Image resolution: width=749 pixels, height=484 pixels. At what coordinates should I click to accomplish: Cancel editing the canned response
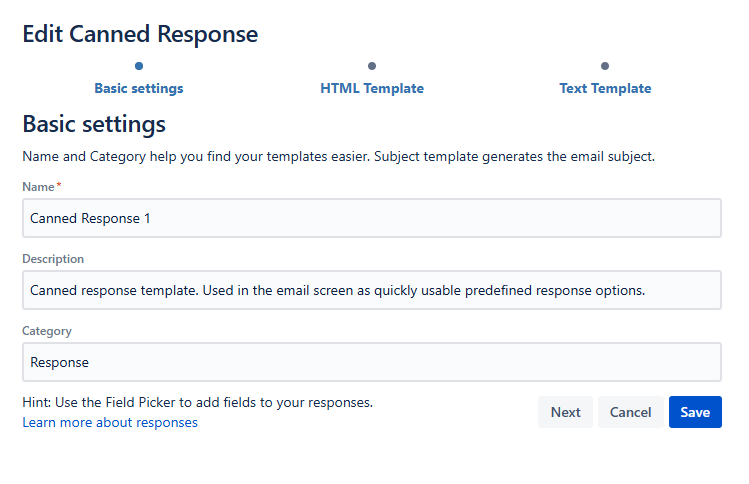point(630,412)
